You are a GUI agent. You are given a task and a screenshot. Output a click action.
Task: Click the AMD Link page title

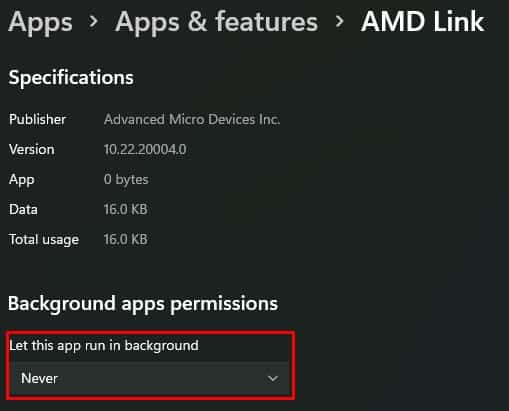[422, 22]
